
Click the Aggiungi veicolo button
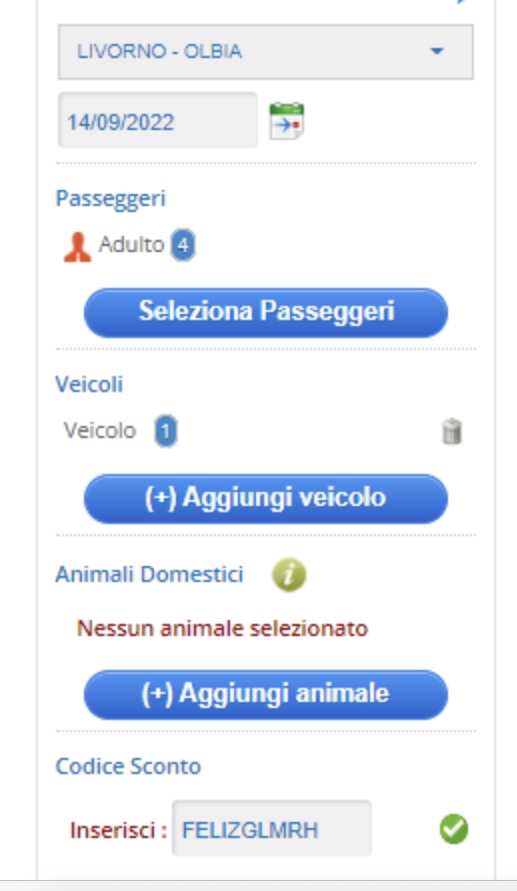pyautogui.click(x=266, y=498)
